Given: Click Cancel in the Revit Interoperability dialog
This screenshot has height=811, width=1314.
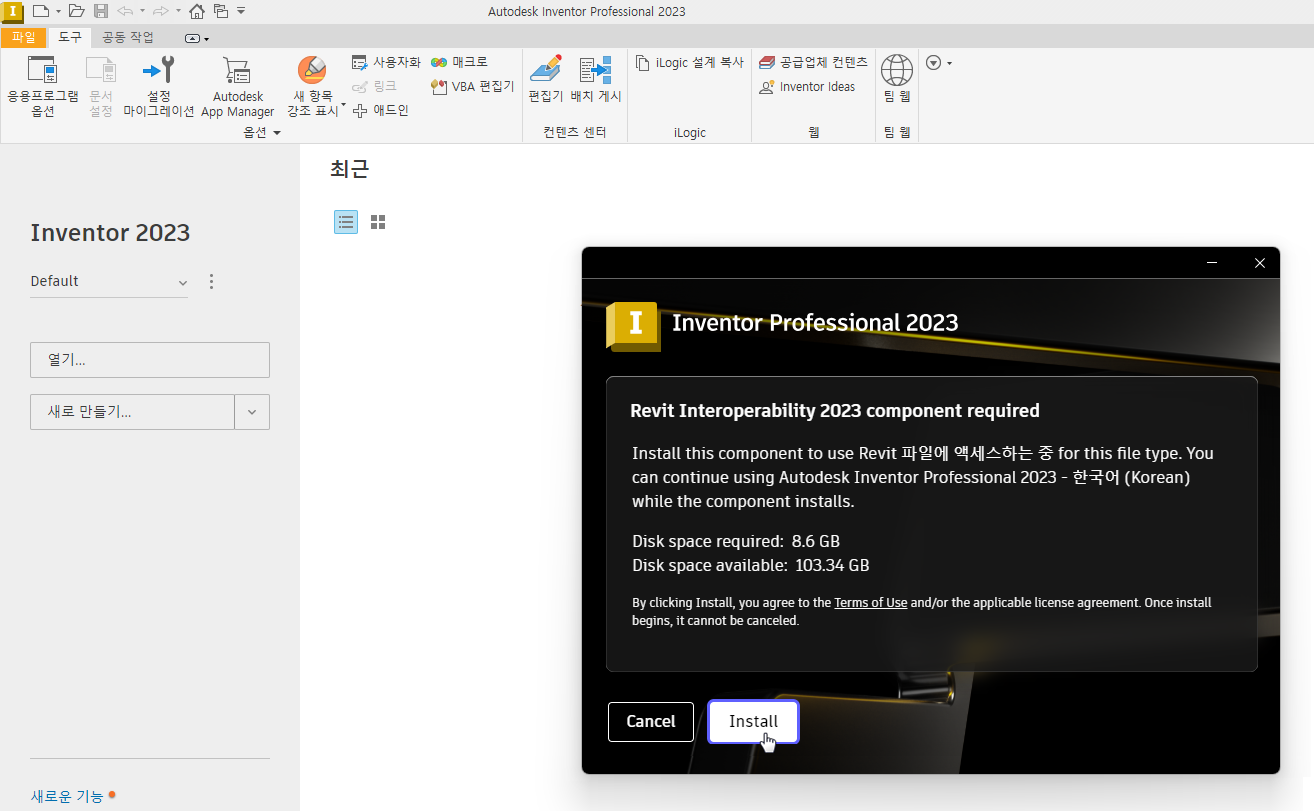Looking at the screenshot, I should click(x=651, y=721).
